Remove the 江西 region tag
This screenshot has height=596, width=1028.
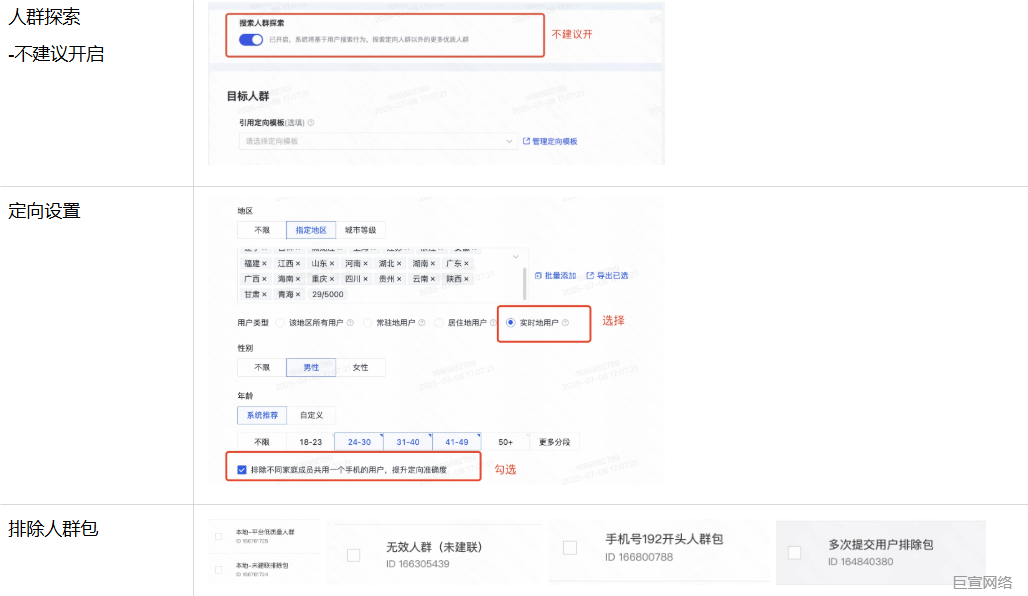tap(298, 264)
